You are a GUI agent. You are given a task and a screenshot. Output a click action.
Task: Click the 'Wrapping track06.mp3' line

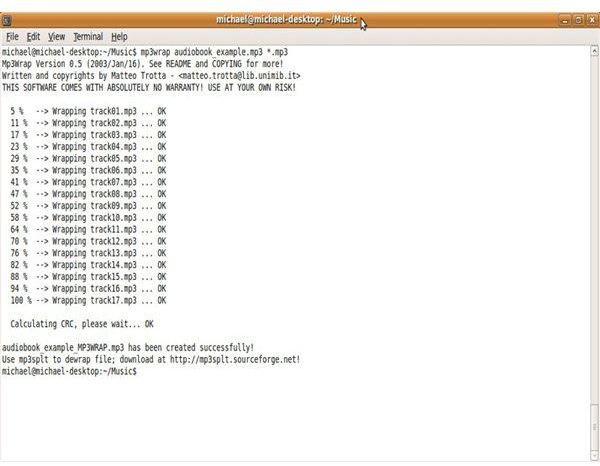click(88, 170)
